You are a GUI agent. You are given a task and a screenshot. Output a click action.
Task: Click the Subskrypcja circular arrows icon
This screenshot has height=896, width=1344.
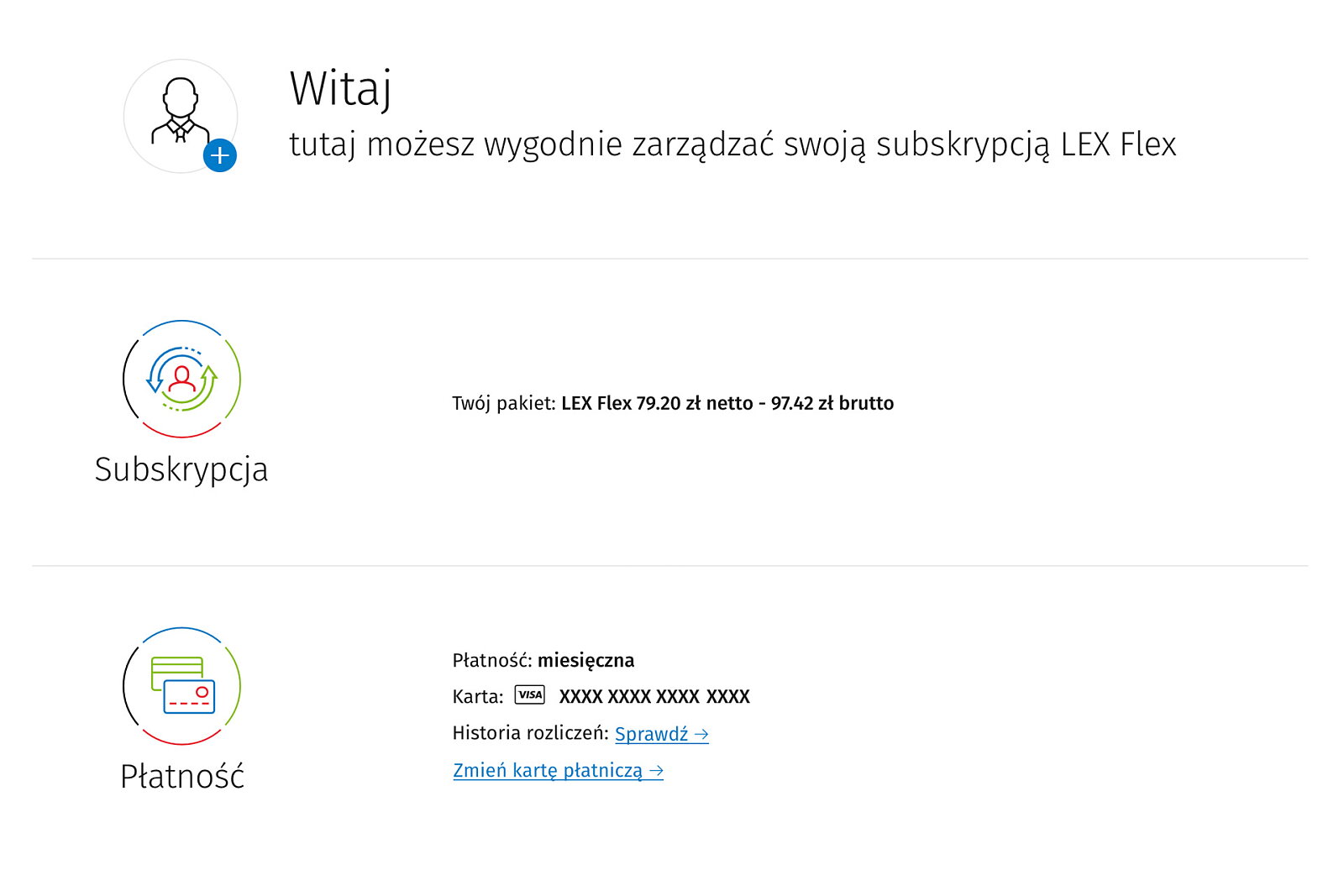click(x=181, y=379)
